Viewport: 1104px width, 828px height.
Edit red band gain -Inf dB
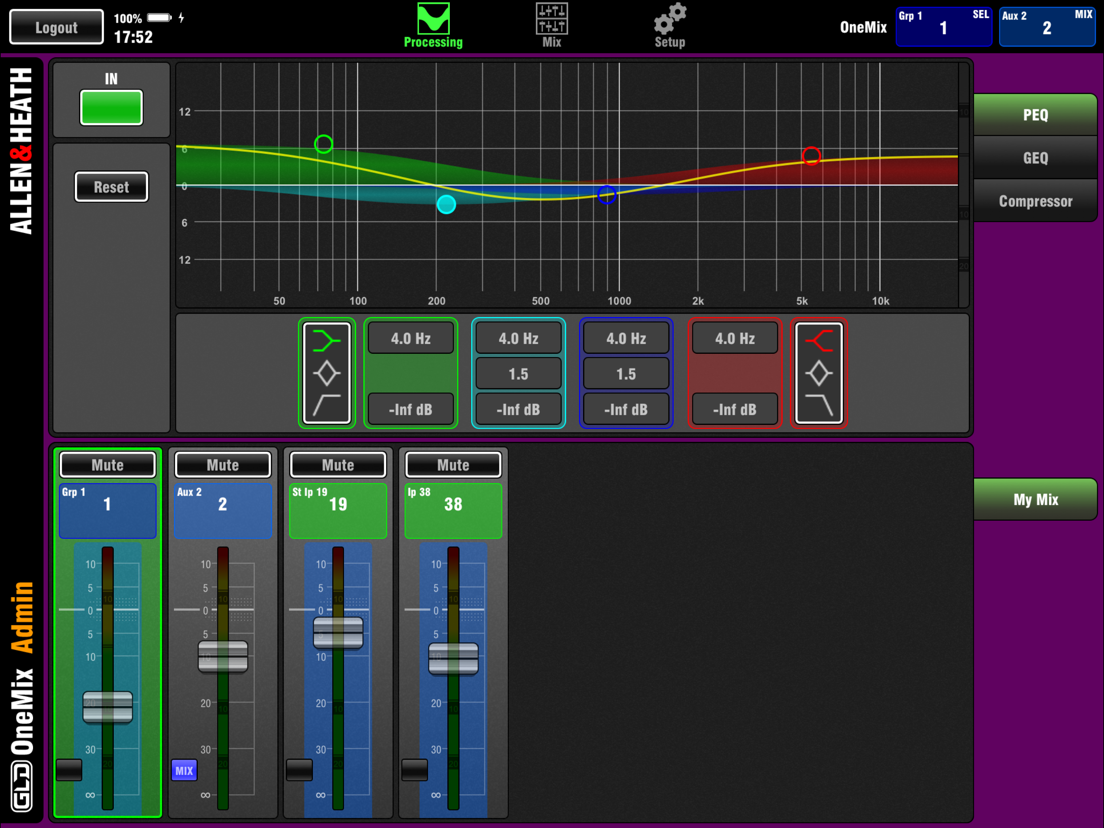point(735,409)
